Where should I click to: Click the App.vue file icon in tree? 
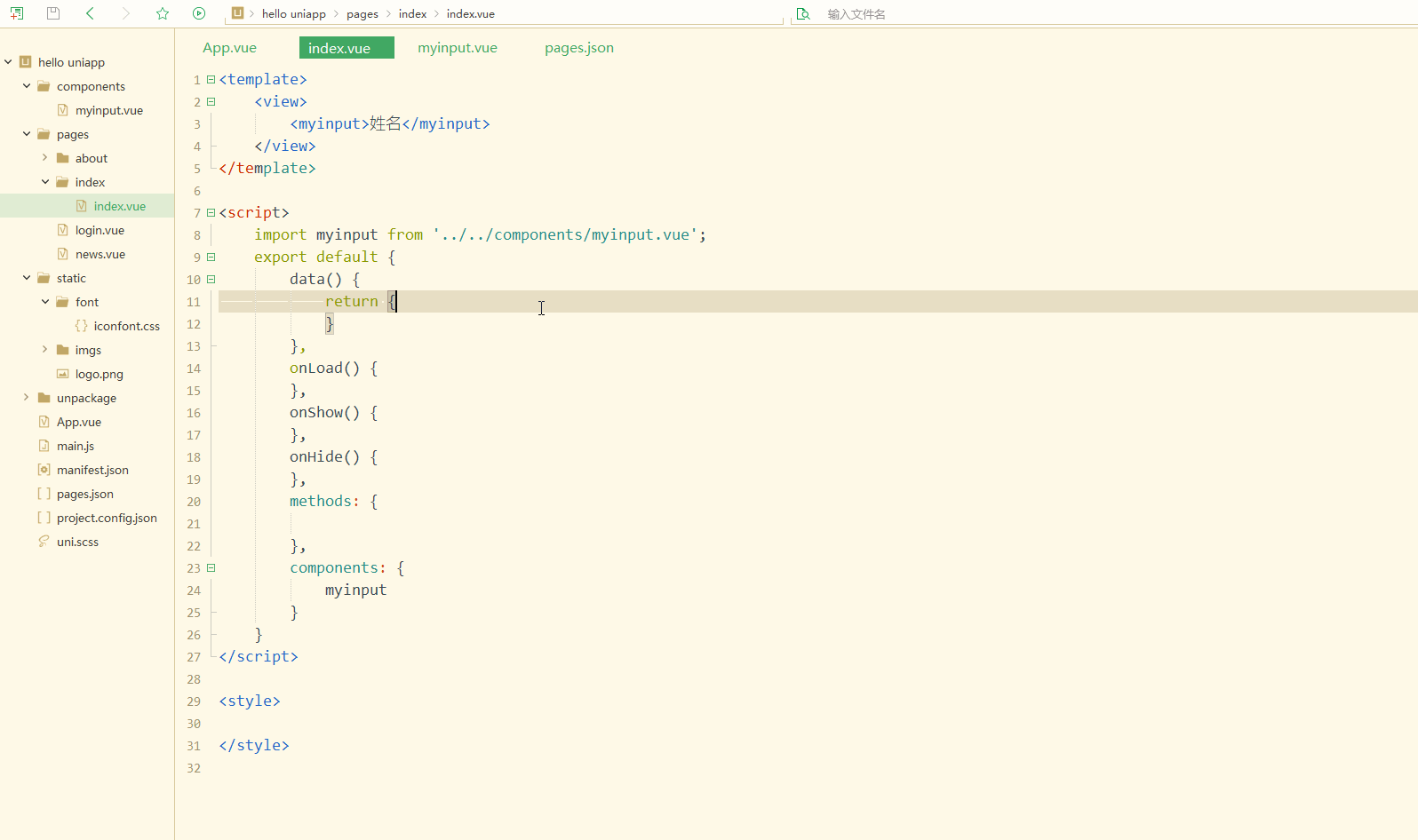[x=44, y=422]
